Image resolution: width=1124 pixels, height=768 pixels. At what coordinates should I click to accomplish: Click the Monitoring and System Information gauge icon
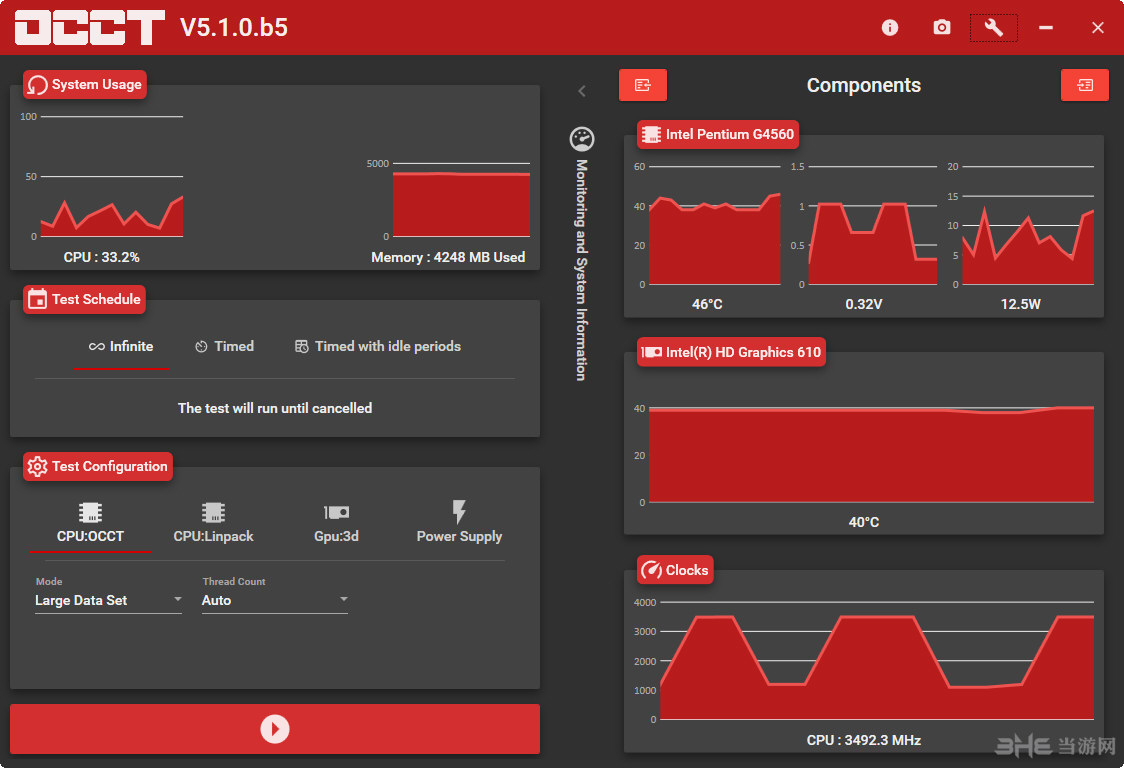tap(582, 139)
